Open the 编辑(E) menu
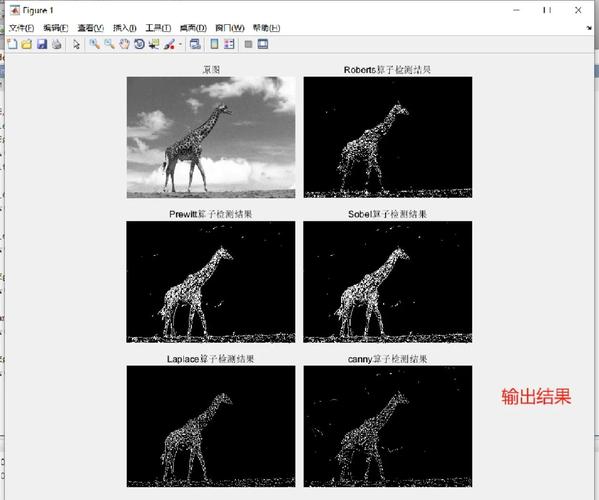This screenshot has width=599, height=500. point(56,28)
